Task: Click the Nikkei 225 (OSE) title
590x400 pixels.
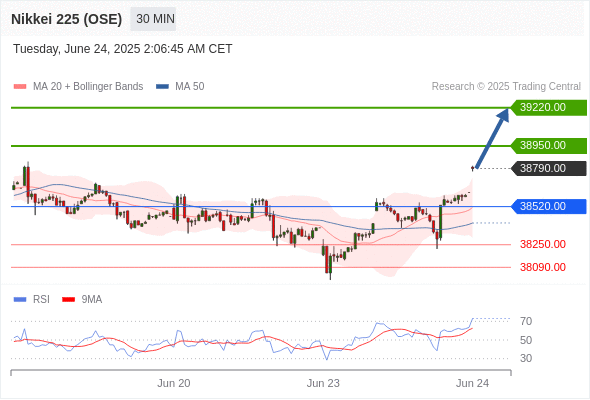Action: pos(67,19)
